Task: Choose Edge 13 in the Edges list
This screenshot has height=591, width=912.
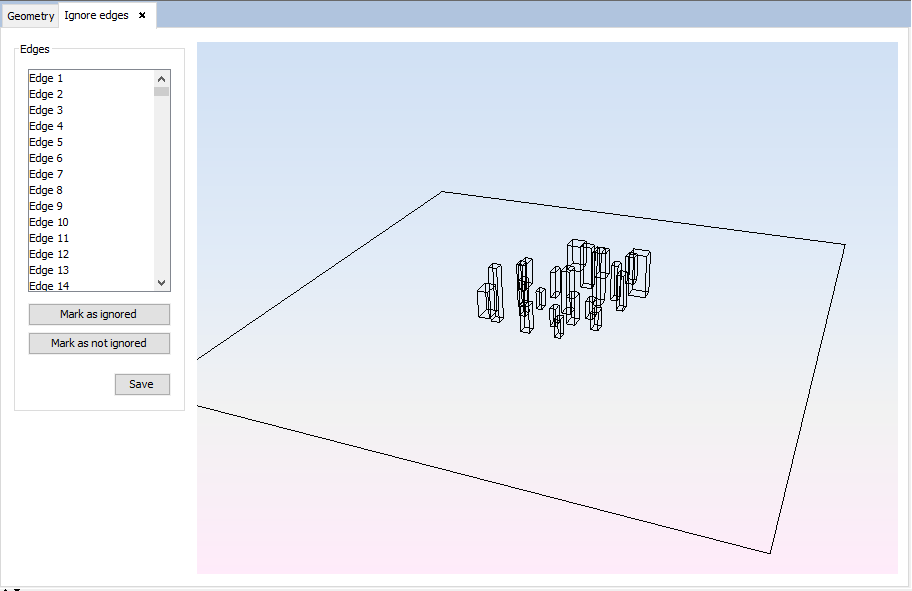Action: [49, 270]
